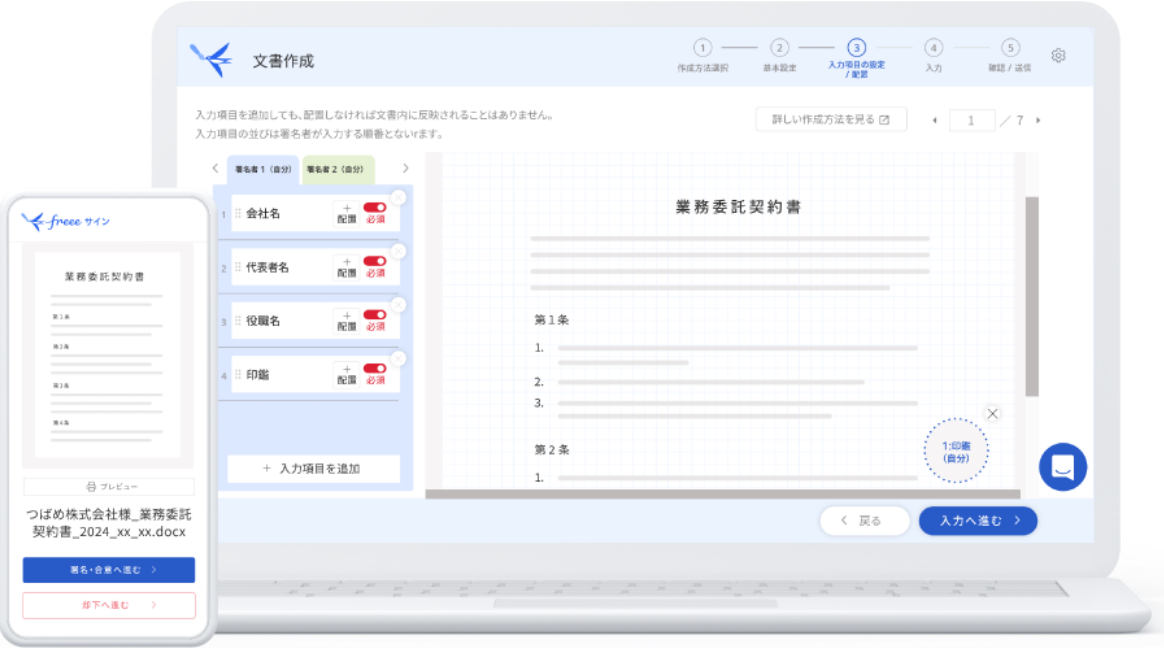Disable the 必須 switch for 役職名
The image size is (1164, 648).
click(x=375, y=315)
